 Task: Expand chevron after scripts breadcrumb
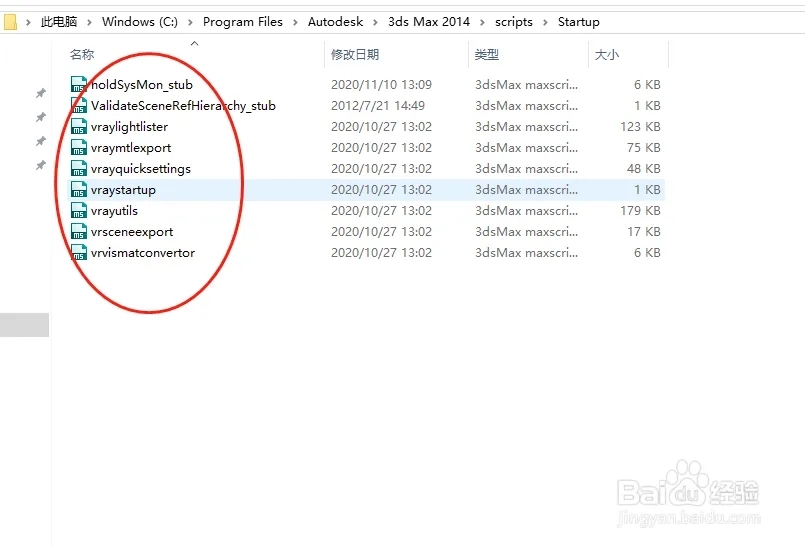coord(545,22)
